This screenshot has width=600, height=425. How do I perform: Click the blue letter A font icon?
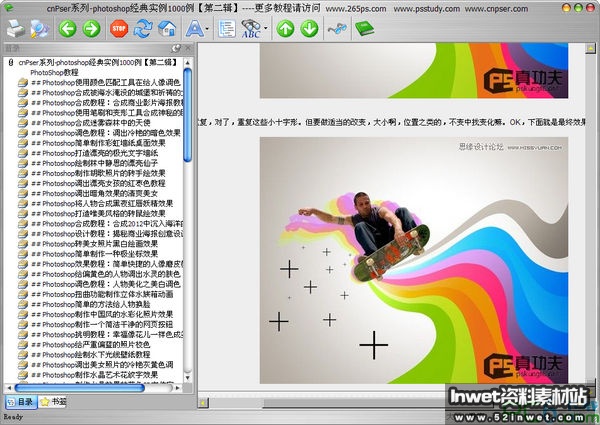(194, 29)
